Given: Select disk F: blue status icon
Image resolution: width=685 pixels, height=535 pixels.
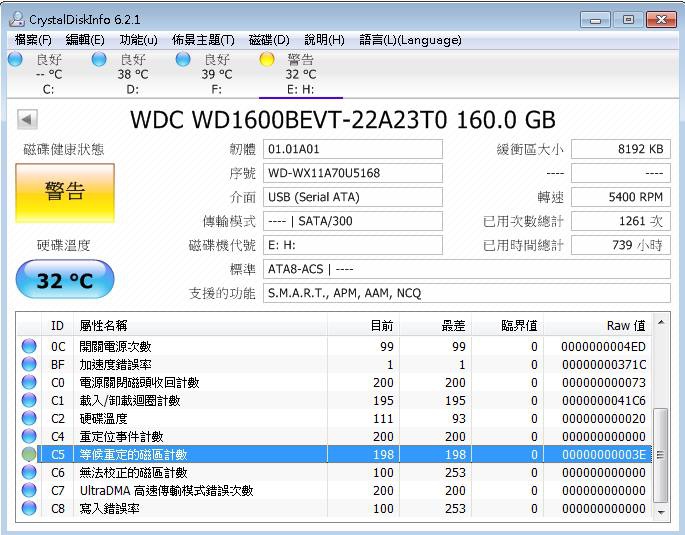Looking at the screenshot, I should [x=183, y=59].
